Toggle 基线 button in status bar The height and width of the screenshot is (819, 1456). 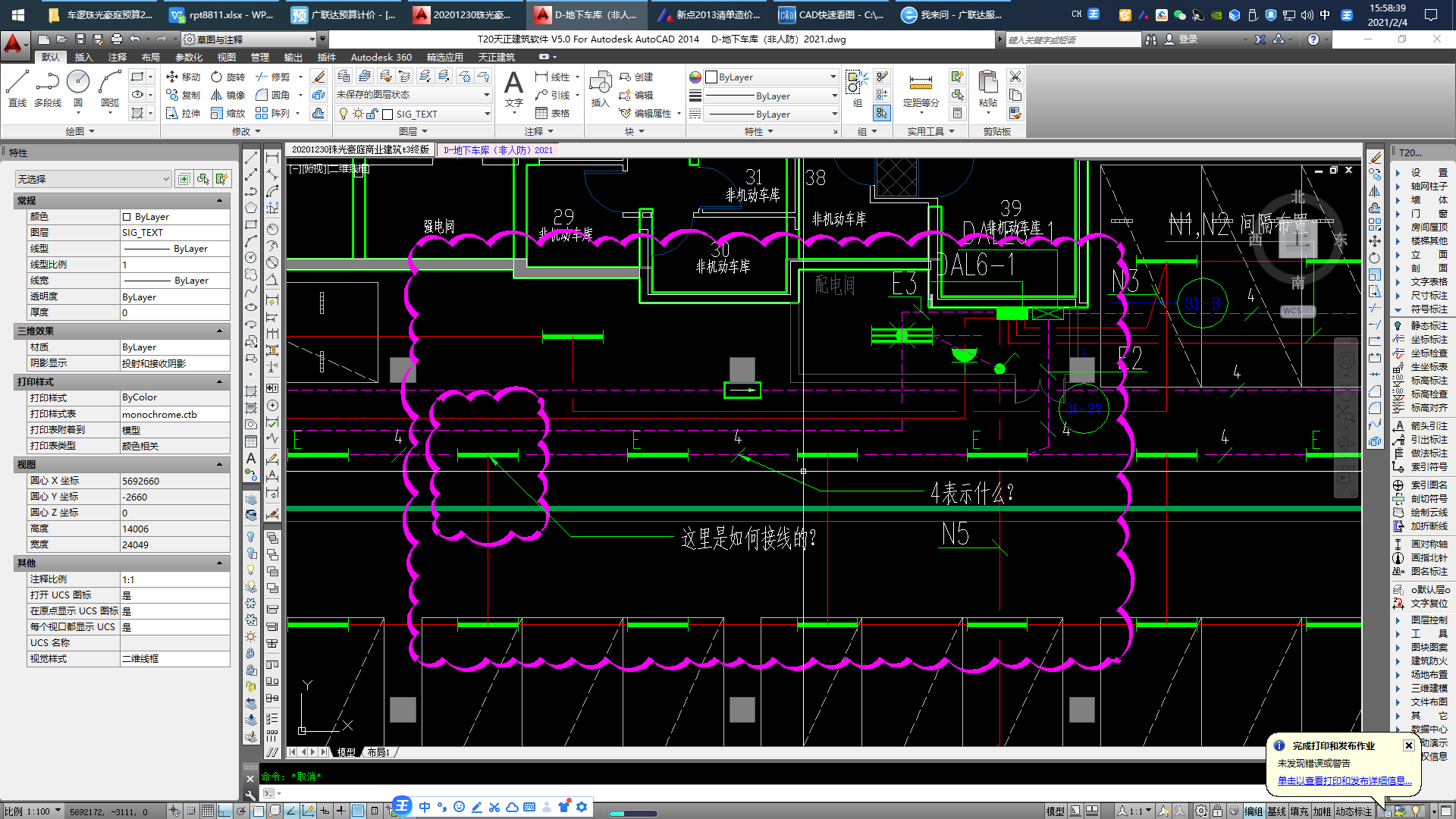coord(1276,811)
